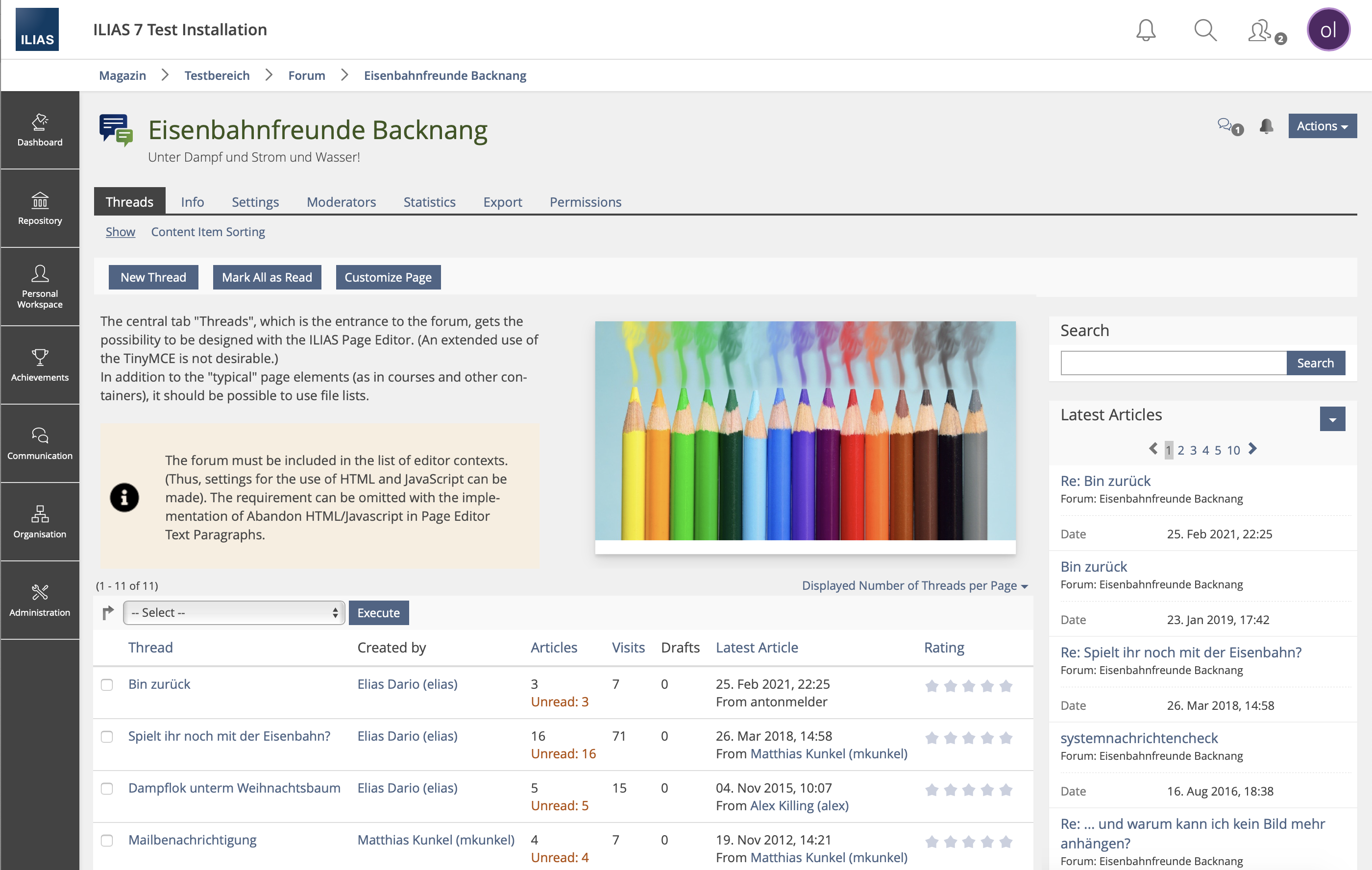Check the box for 'Bin zurück' thread
Viewport: 1372px width, 870px height.
pos(107,684)
